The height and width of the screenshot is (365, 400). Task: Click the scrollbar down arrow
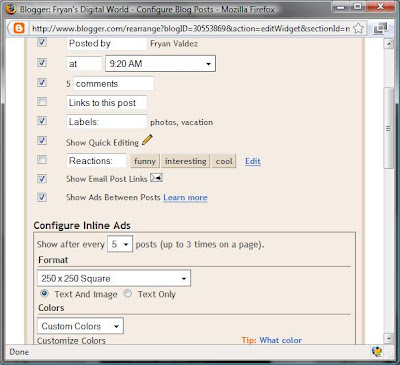coord(389,339)
